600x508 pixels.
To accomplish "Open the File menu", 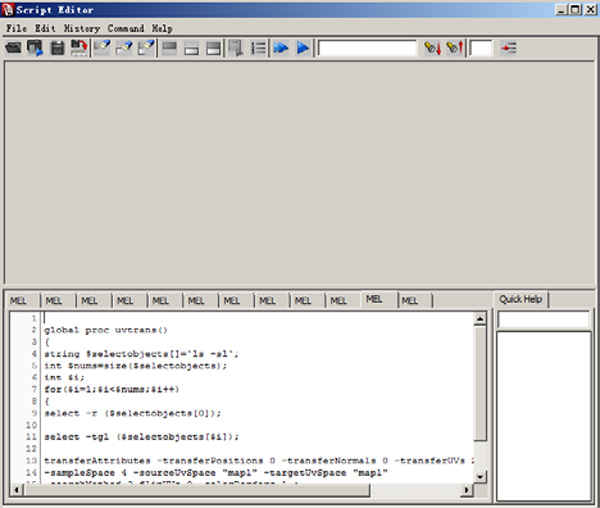I will pos(16,28).
